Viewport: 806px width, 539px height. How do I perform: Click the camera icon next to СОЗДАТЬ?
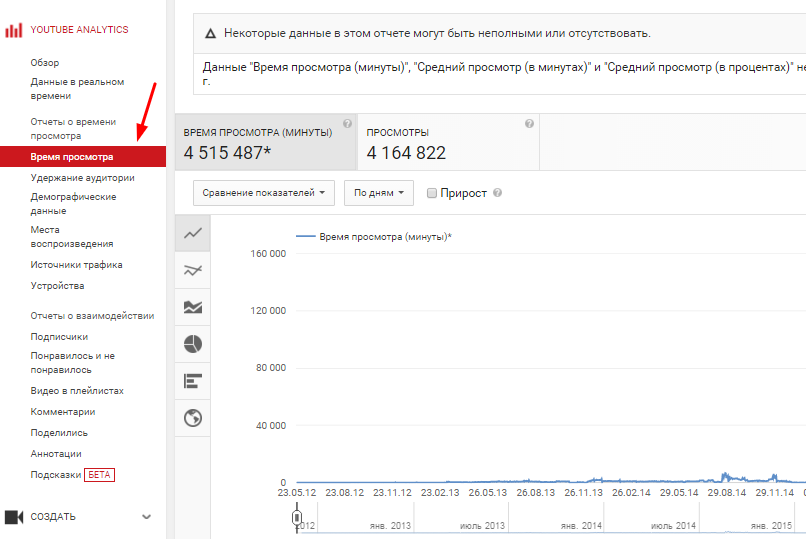[14, 516]
